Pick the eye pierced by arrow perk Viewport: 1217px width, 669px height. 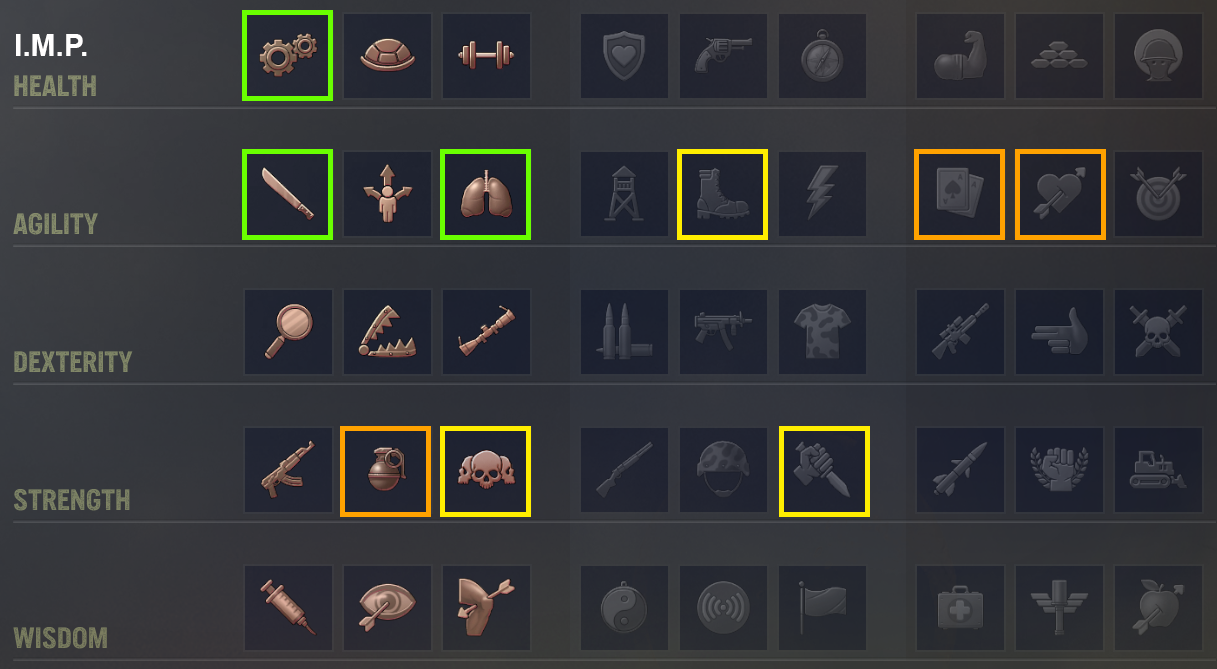click(387, 608)
